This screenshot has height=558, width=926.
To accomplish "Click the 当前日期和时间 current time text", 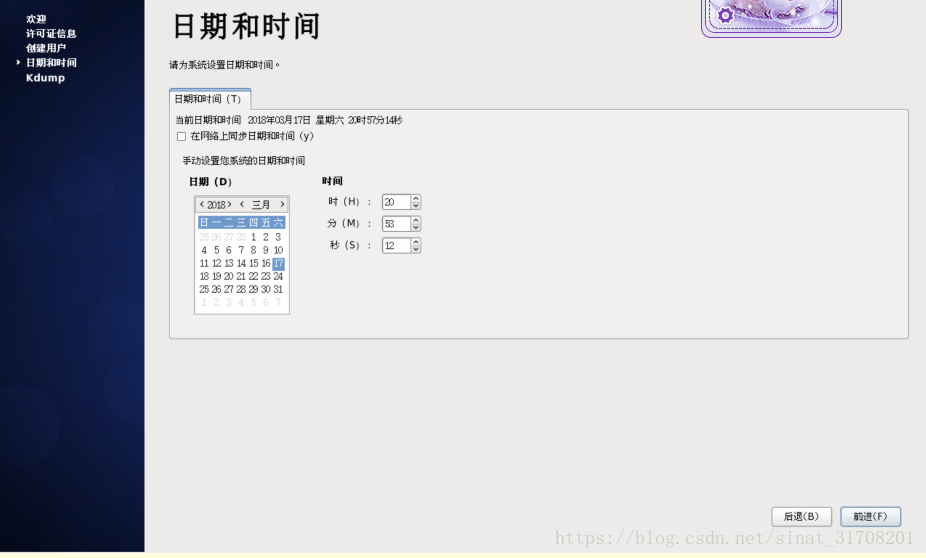I will pos(289,120).
